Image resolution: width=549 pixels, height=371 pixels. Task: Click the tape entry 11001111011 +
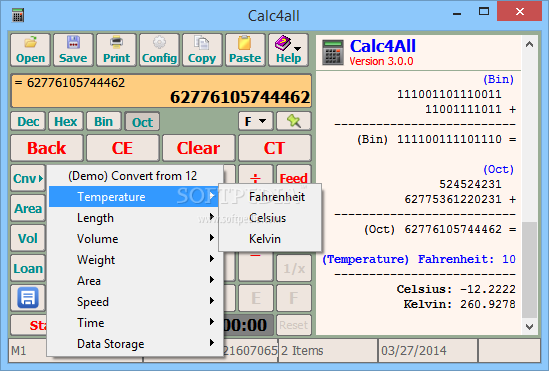pos(471,109)
